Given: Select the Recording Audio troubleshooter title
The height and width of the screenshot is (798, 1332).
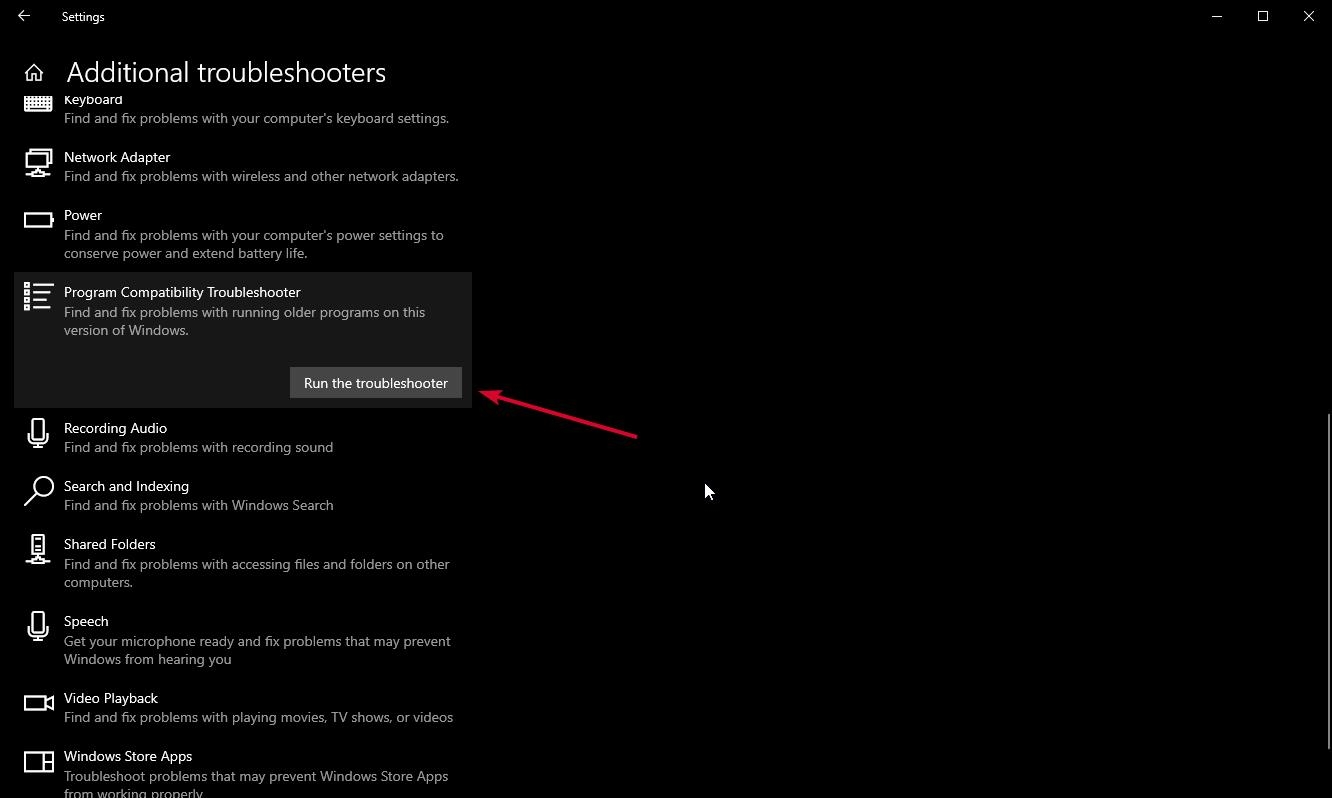Looking at the screenshot, I should (x=115, y=428).
